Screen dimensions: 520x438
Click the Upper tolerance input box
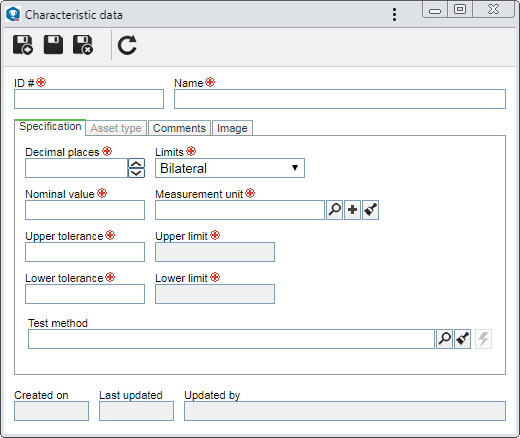[x=85, y=252]
